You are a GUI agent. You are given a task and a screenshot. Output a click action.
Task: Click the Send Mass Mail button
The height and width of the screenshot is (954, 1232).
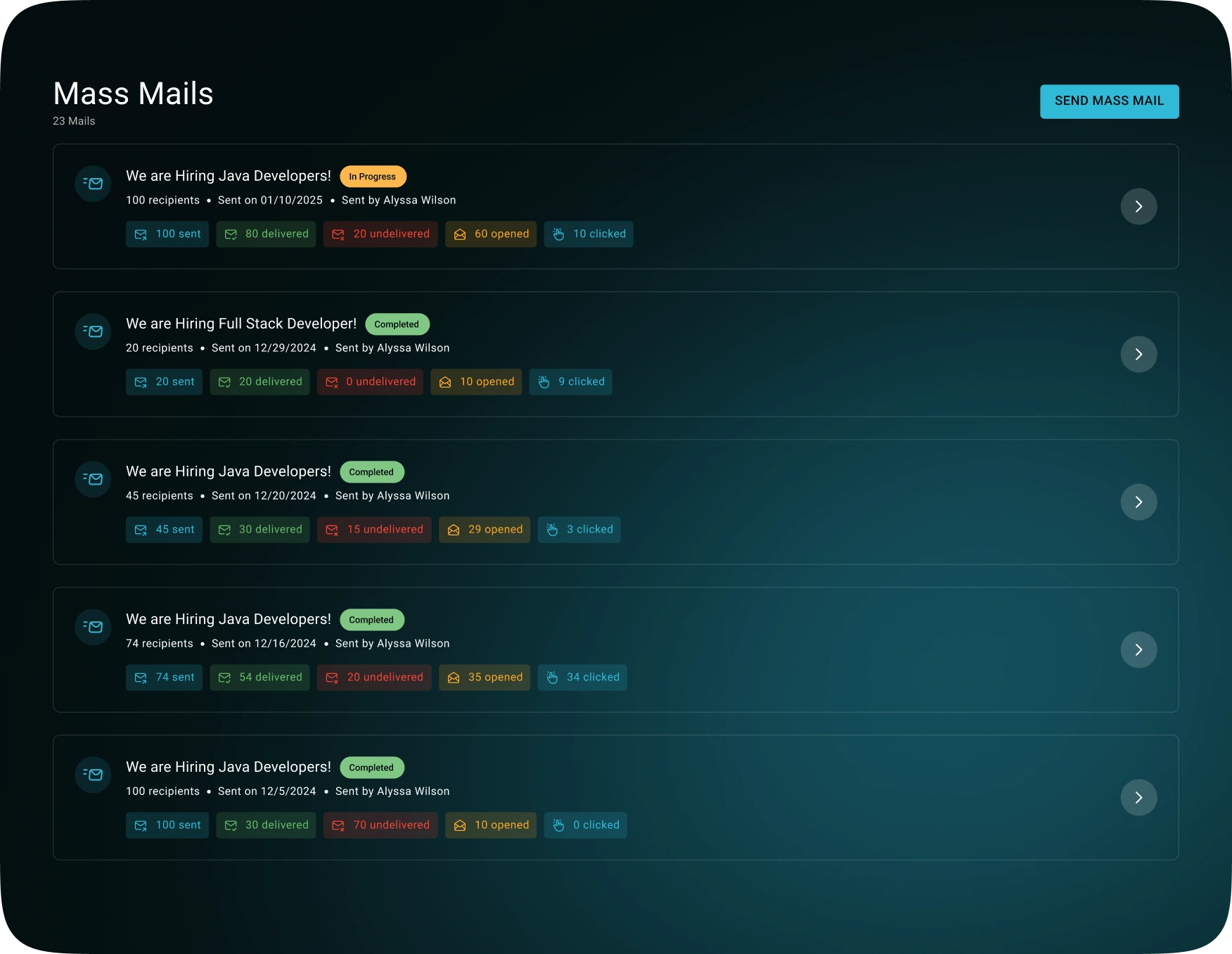point(1109,101)
